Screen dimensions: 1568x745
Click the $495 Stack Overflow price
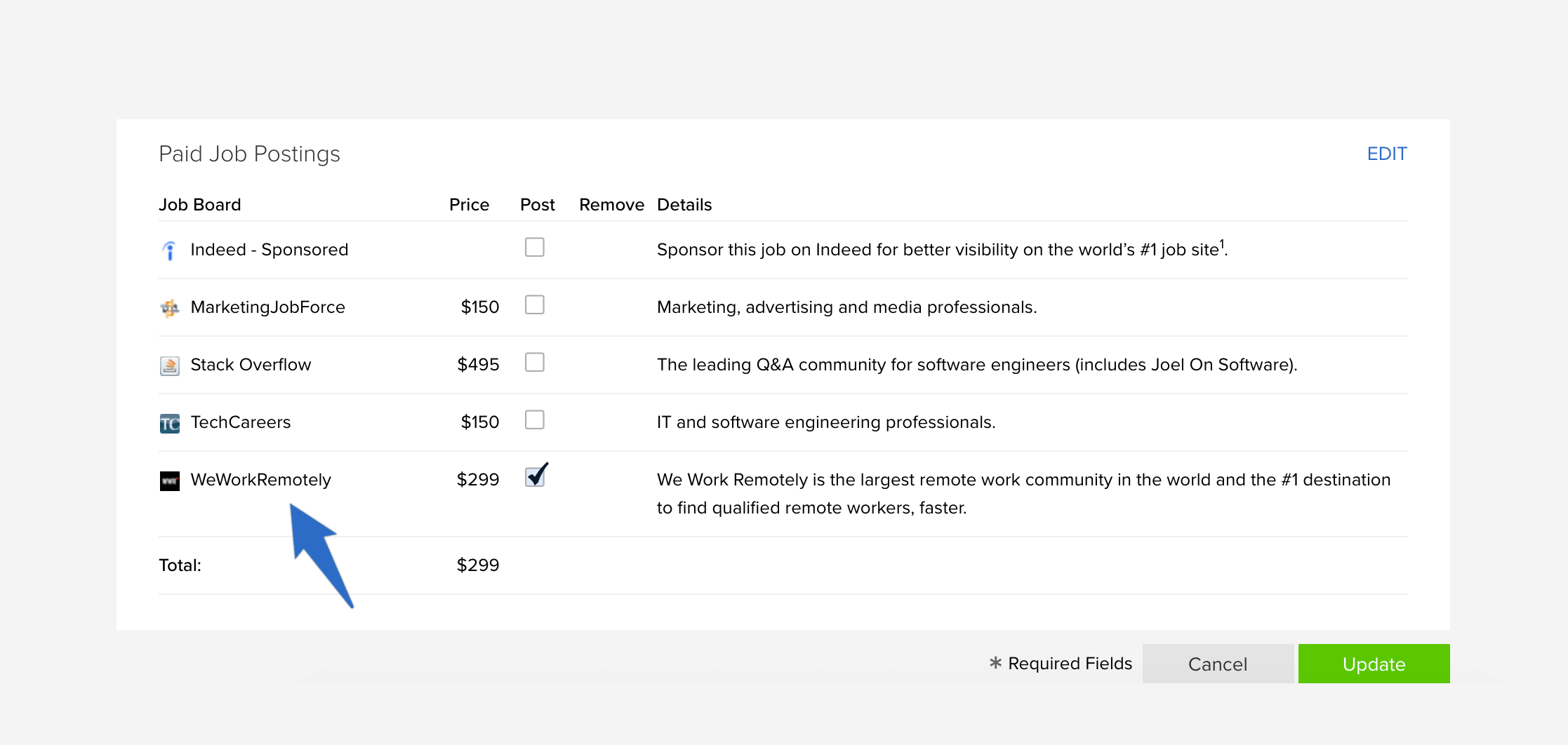pos(478,365)
